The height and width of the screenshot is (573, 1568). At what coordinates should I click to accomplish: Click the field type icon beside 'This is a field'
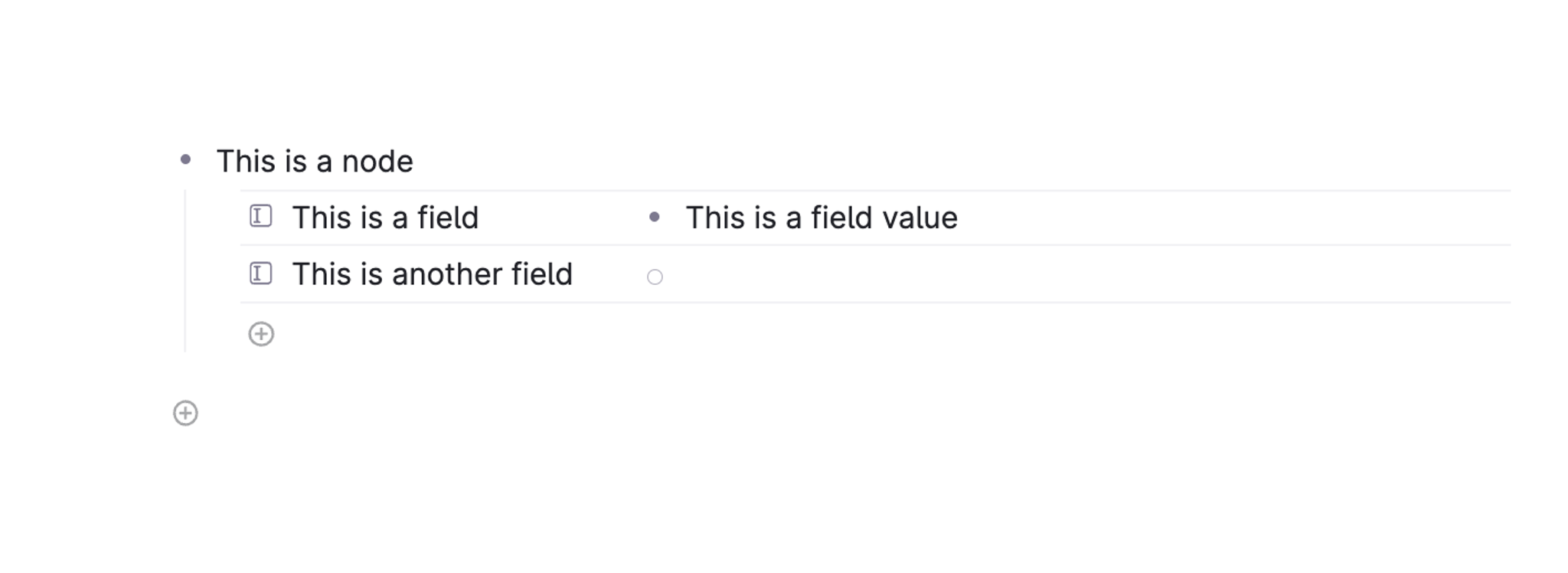261,218
